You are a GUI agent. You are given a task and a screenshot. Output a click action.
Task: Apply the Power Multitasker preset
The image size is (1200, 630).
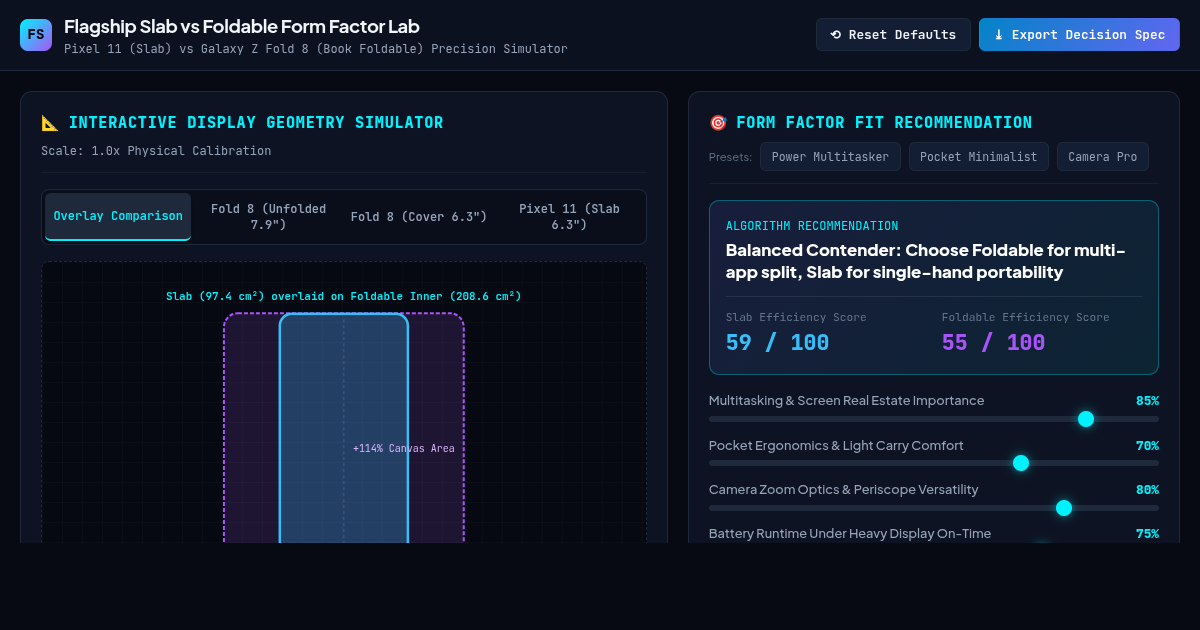coord(830,157)
